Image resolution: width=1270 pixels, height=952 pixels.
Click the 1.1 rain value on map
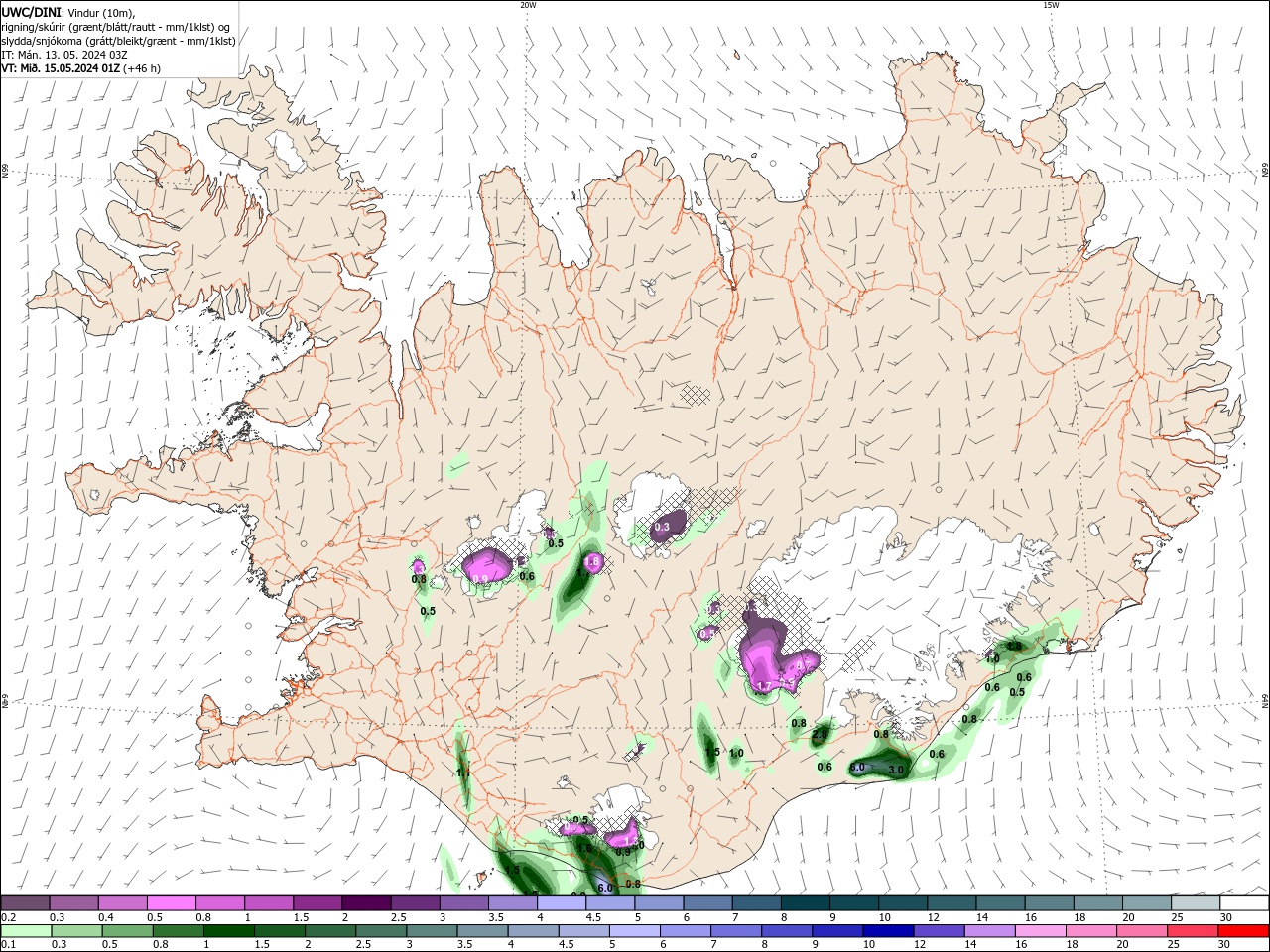pos(463,773)
